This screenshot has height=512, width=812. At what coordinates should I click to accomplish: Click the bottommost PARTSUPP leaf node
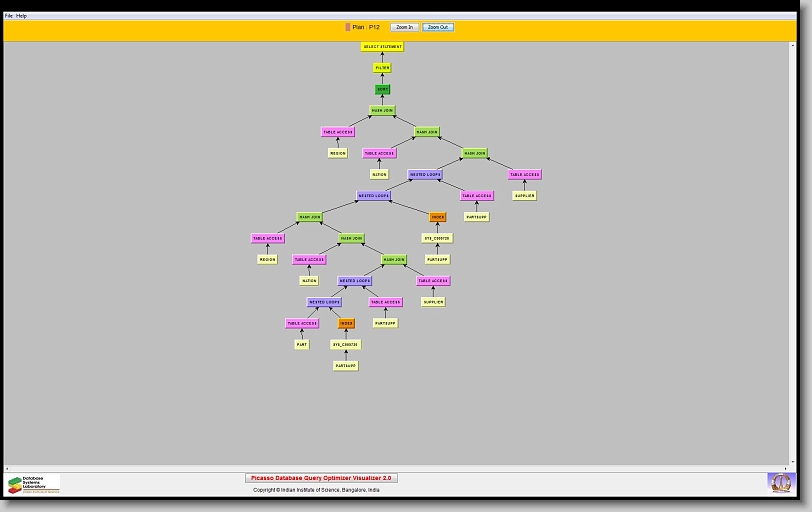click(345, 366)
